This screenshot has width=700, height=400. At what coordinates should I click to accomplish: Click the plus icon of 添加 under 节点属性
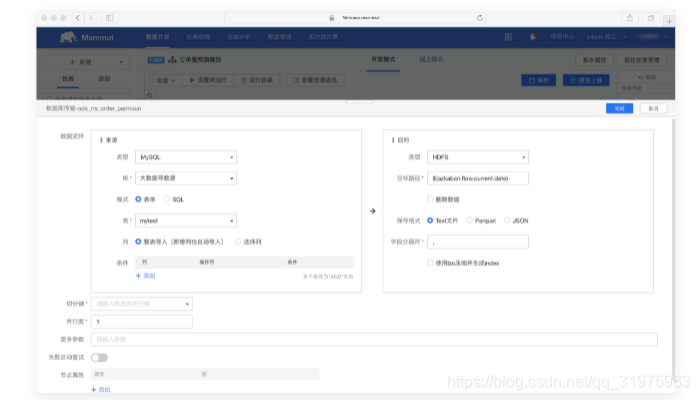(x=94, y=390)
